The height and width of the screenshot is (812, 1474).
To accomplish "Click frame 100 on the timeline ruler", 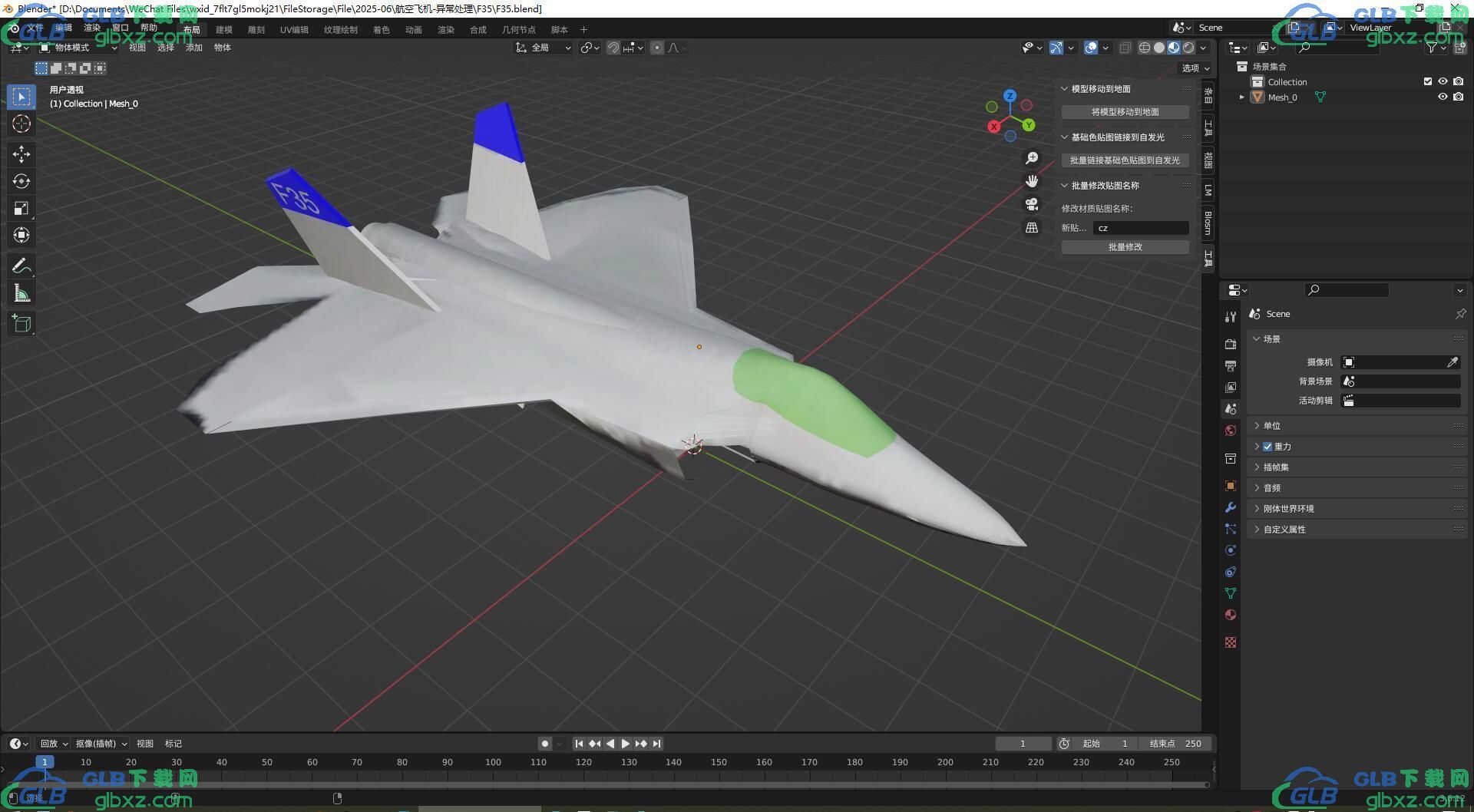I will click(x=493, y=762).
